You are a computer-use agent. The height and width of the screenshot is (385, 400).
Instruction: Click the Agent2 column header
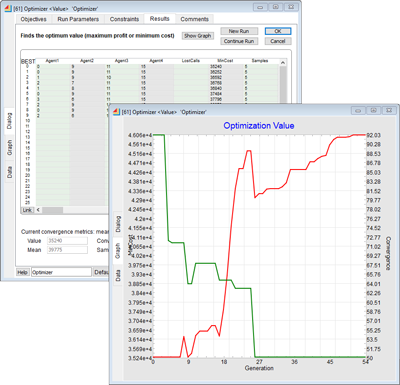tap(87, 61)
